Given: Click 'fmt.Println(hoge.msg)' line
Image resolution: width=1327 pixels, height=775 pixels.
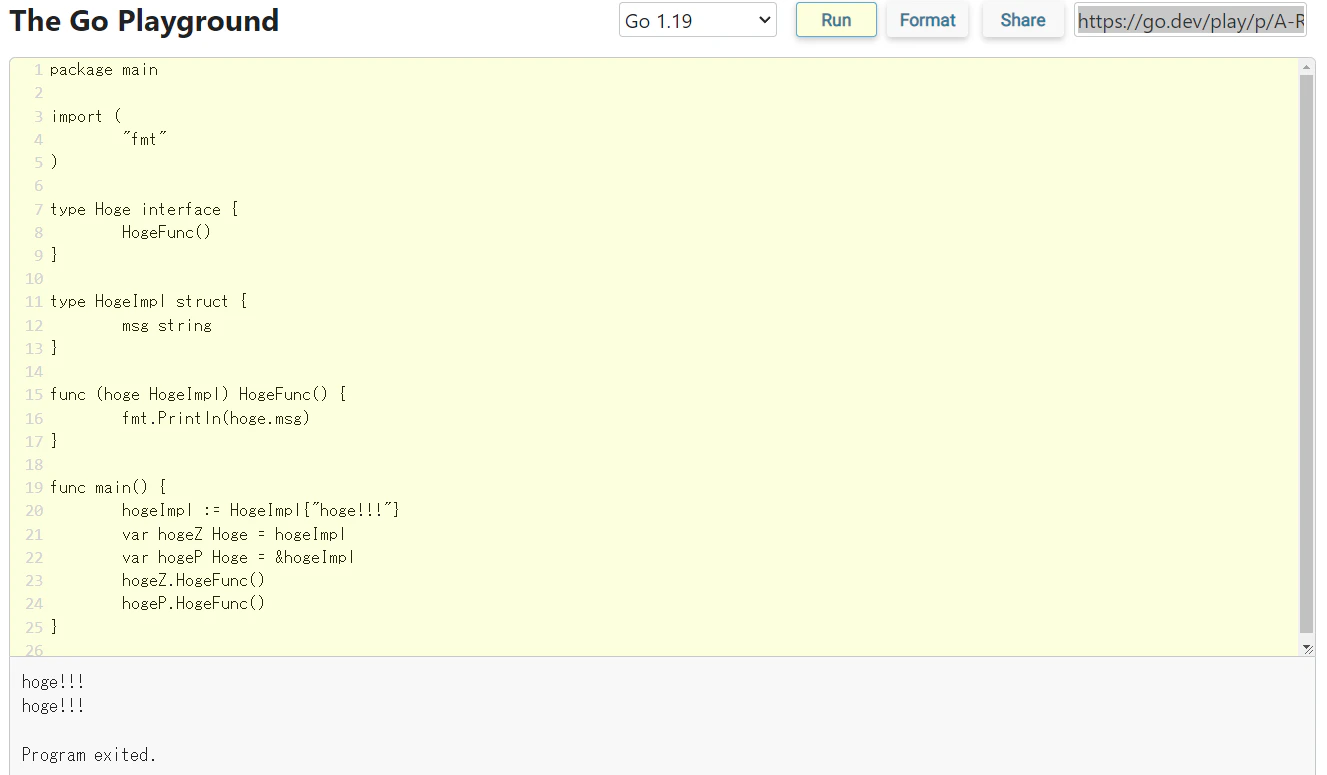Looking at the screenshot, I should (216, 418).
